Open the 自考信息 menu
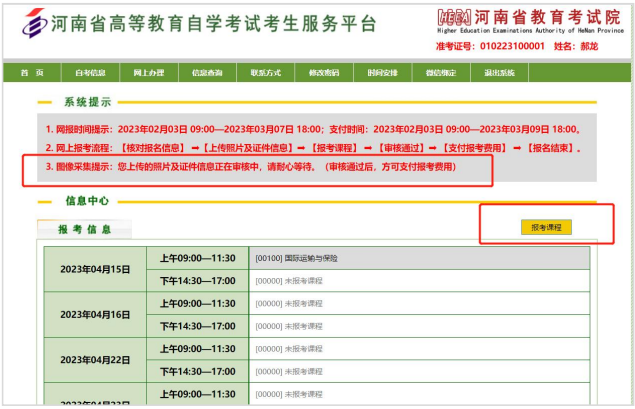 pos(90,73)
